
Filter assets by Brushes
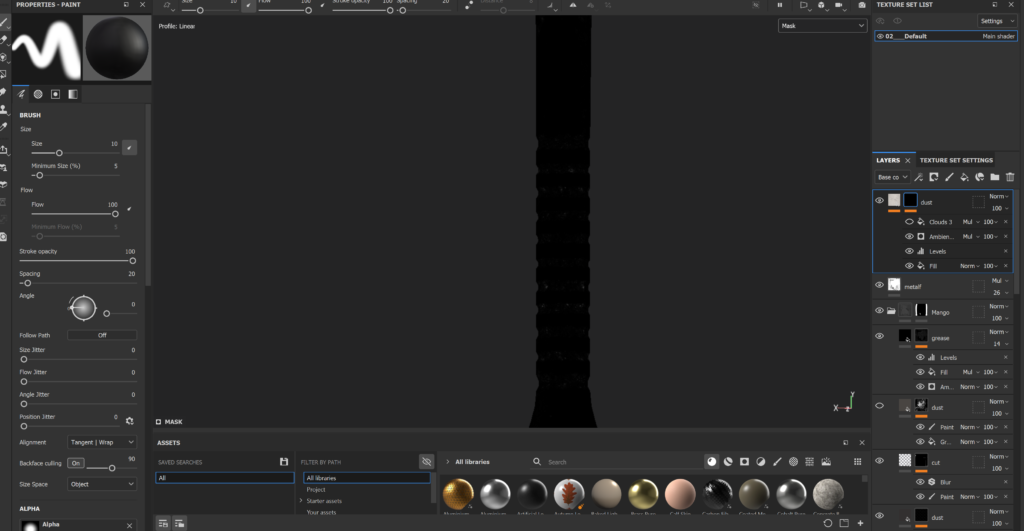(x=776, y=462)
